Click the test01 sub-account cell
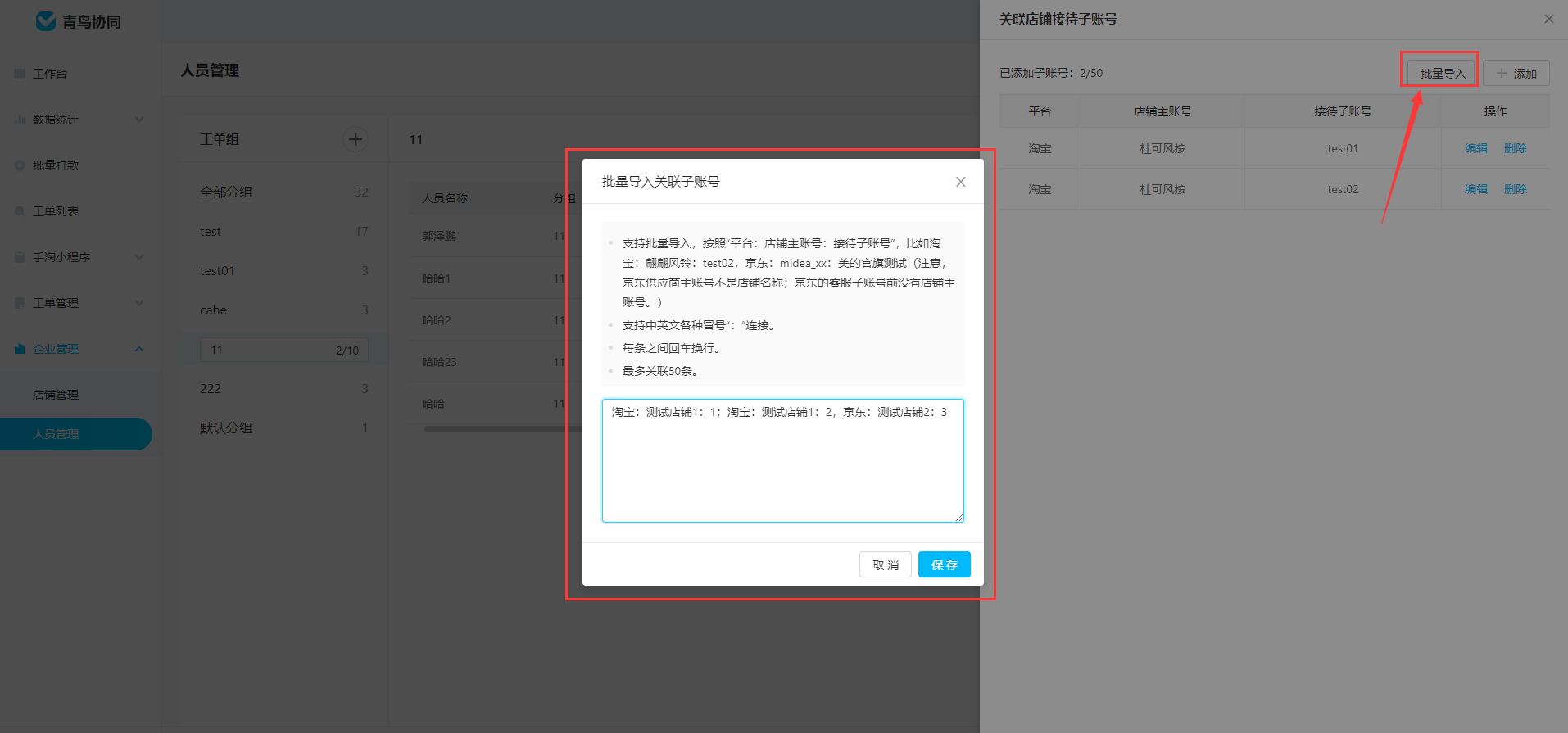 pyautogui.click(x=1343, y=148)
